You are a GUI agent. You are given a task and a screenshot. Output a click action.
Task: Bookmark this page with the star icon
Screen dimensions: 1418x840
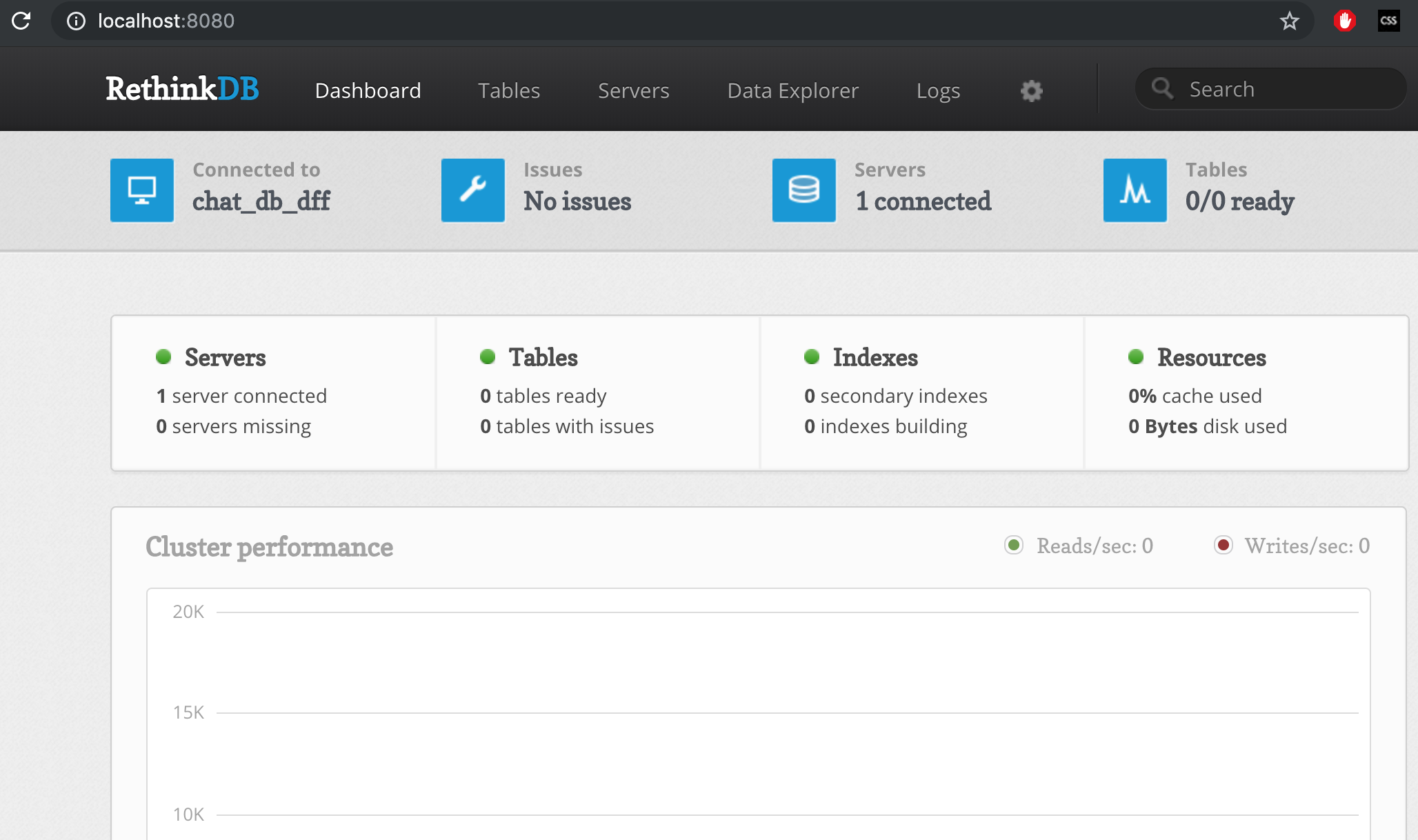tap(1289, 21)
